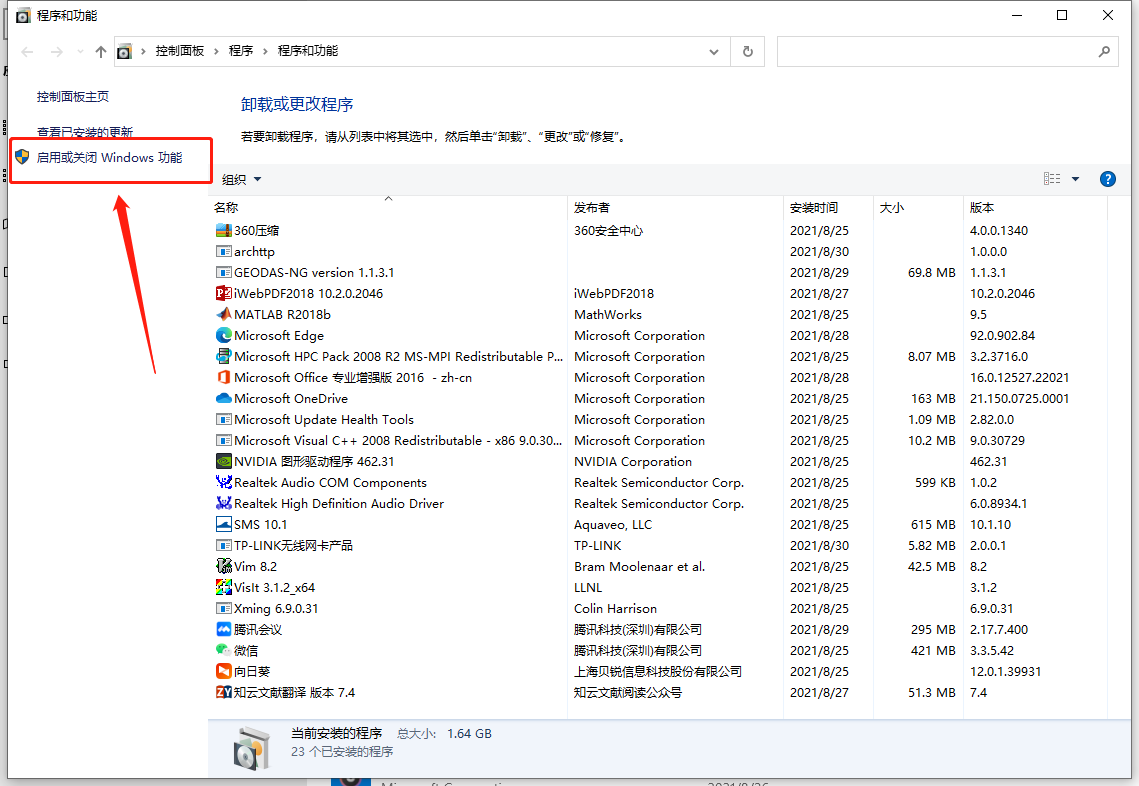Click Realtek High Definition Audio icon
This screenshot has width=1139, height=786.
(x=224, y=503)
